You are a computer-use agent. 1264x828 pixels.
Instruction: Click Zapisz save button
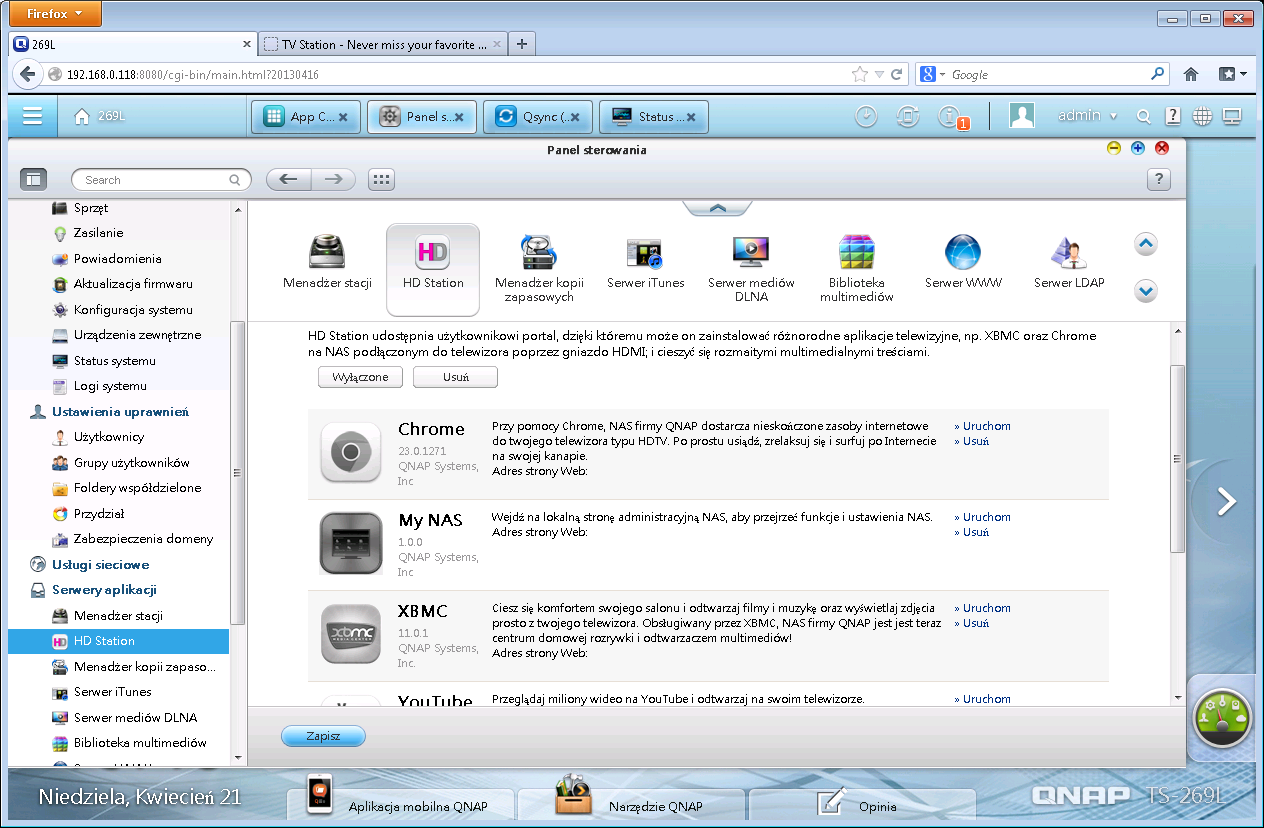323,736
